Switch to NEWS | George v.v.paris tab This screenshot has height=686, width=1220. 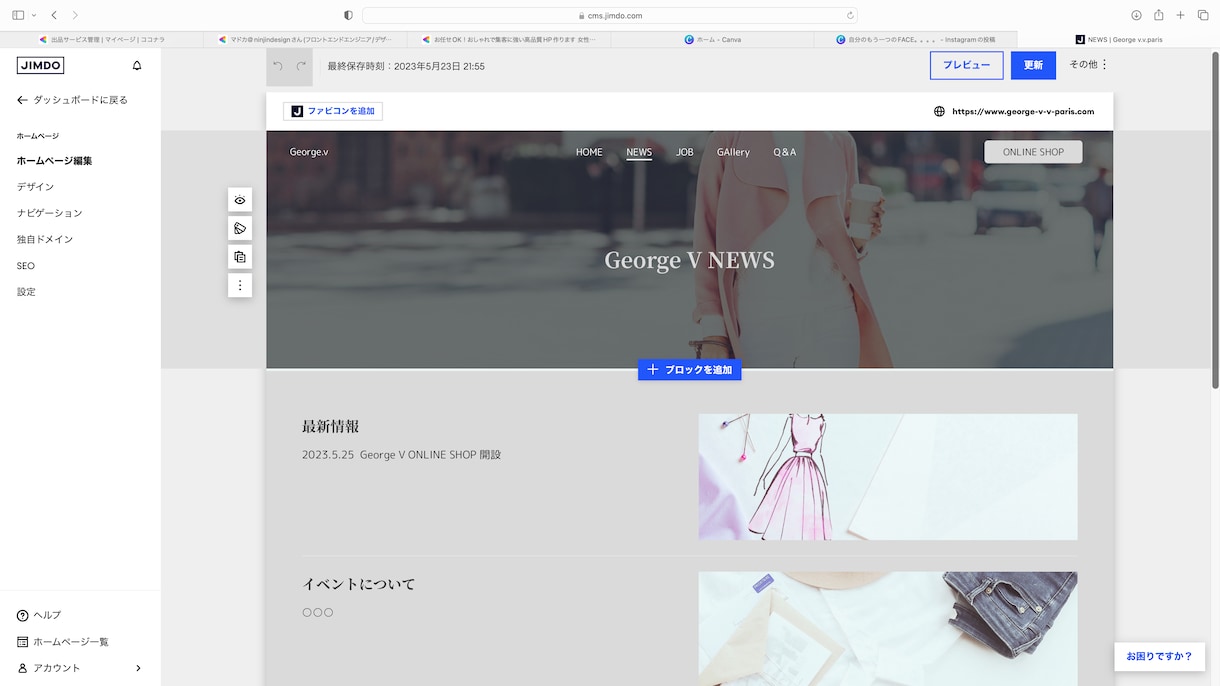1118,39
